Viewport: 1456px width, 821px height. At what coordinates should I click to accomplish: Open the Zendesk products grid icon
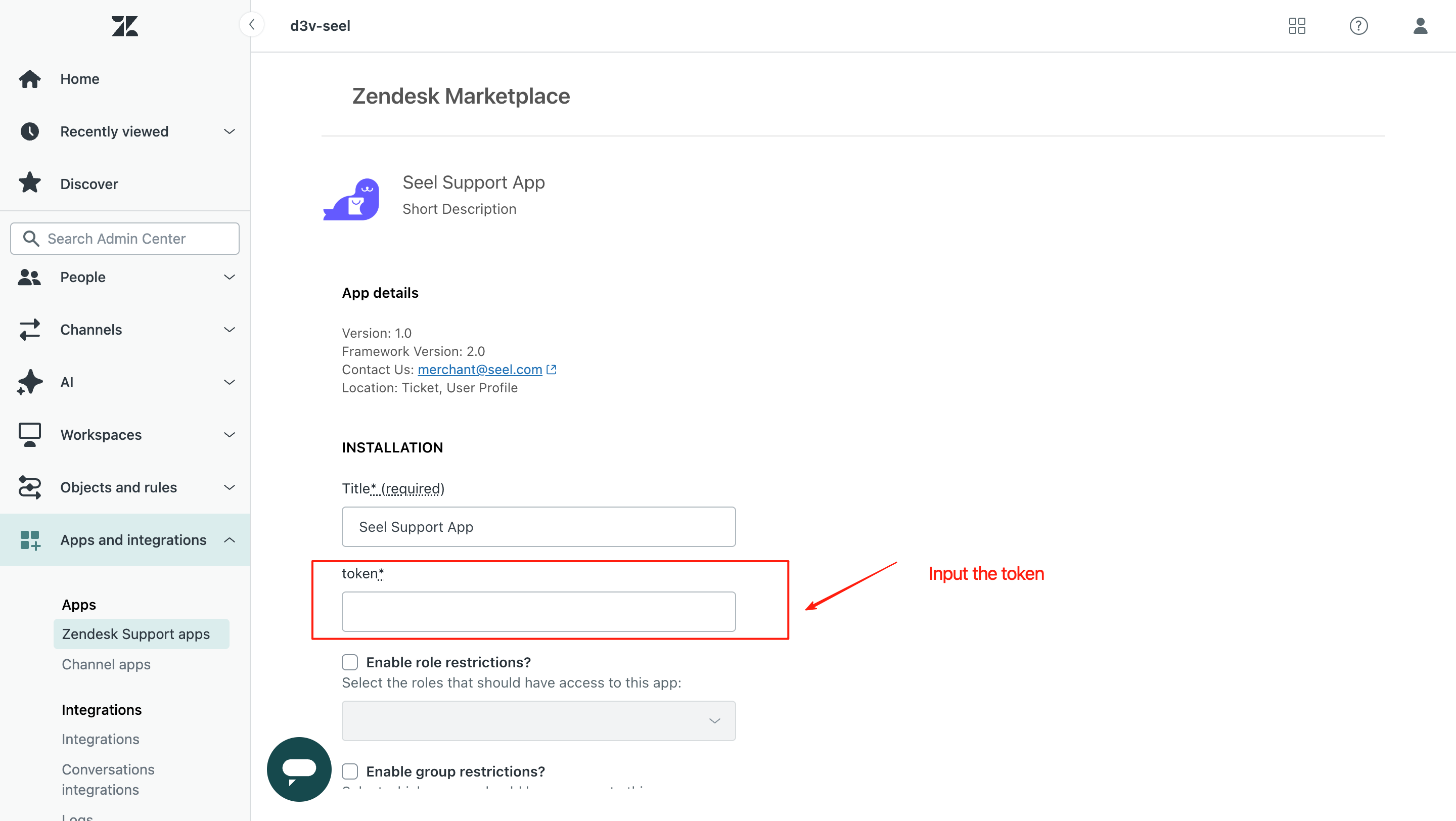(1297, 26)
